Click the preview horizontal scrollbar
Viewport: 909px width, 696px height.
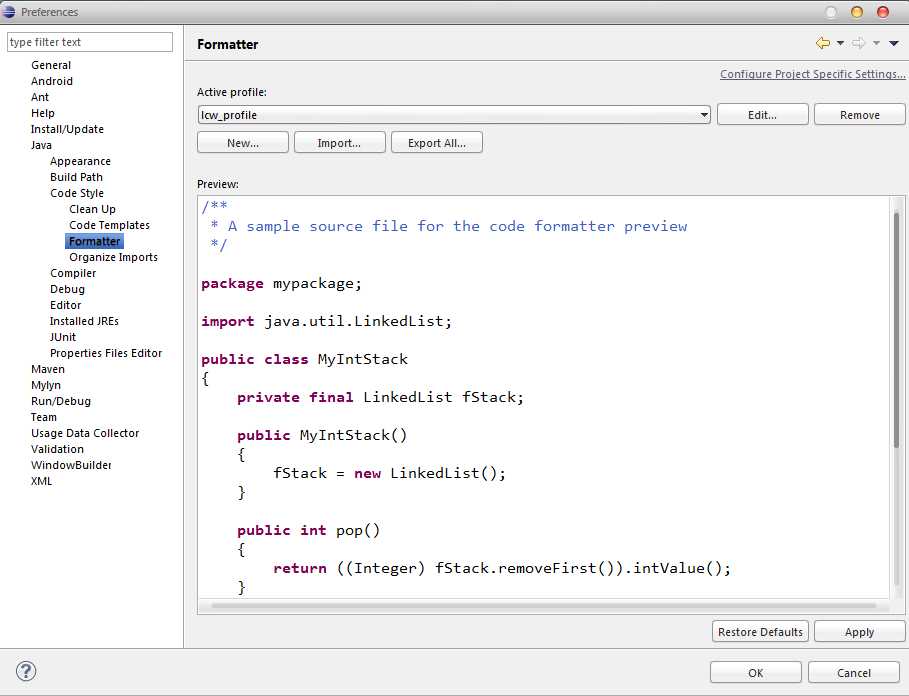coord(544,606)
